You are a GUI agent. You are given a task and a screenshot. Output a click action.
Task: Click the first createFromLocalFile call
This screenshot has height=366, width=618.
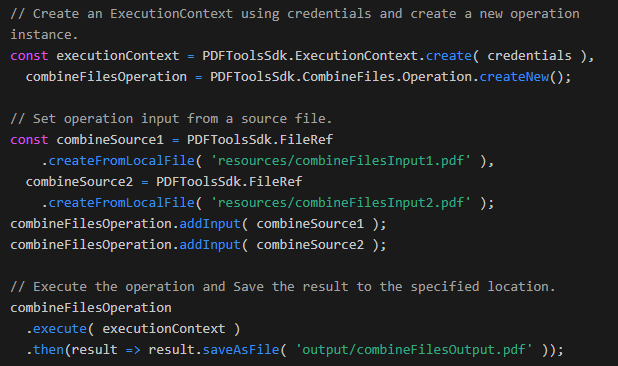click(x=121, y=161)
